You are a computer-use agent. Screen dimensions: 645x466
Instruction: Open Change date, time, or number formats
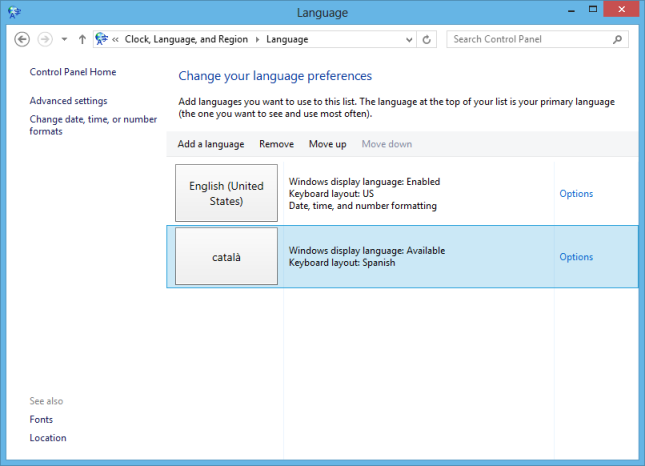click(93, 125)
